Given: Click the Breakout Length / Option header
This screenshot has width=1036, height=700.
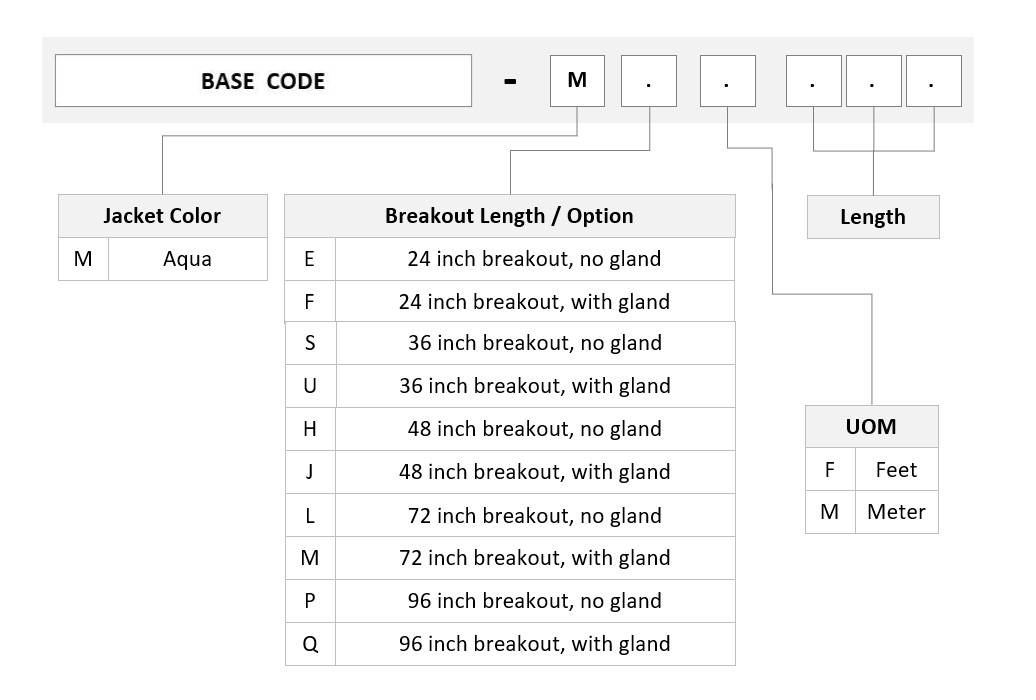Looking at the screenshot, I should [509, 215].
